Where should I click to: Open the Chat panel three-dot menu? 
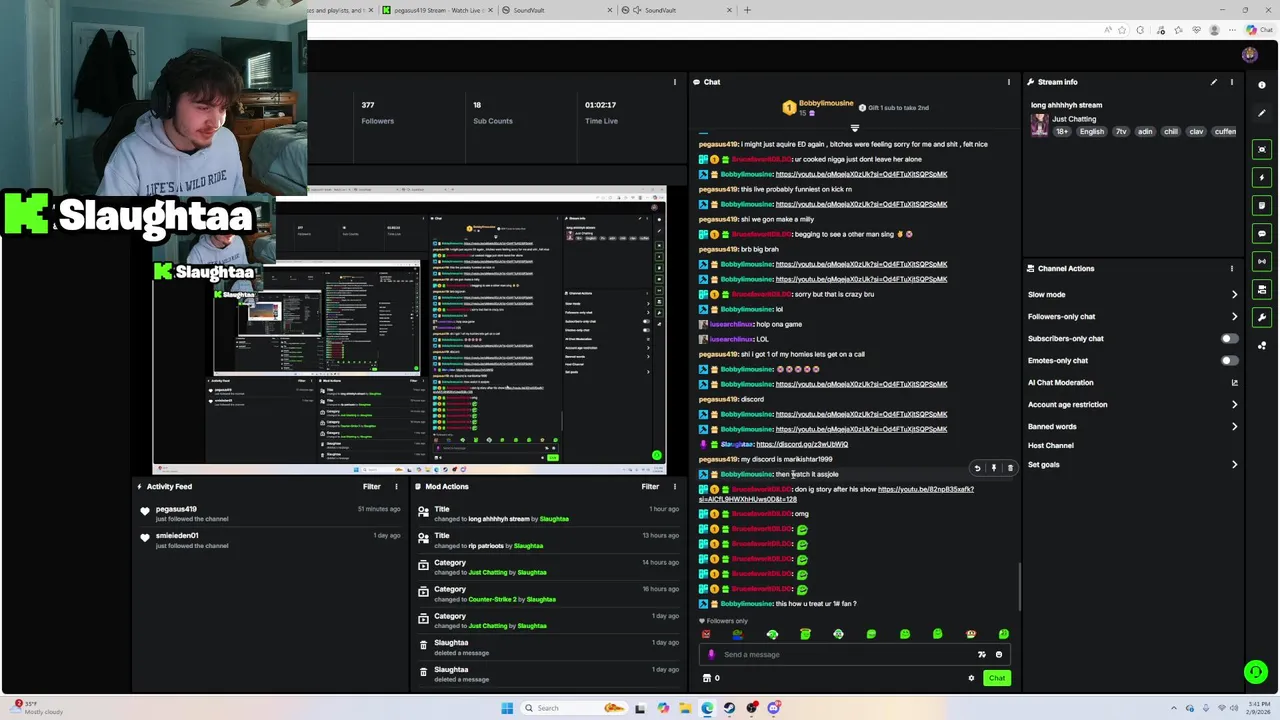click(1008, 82)
